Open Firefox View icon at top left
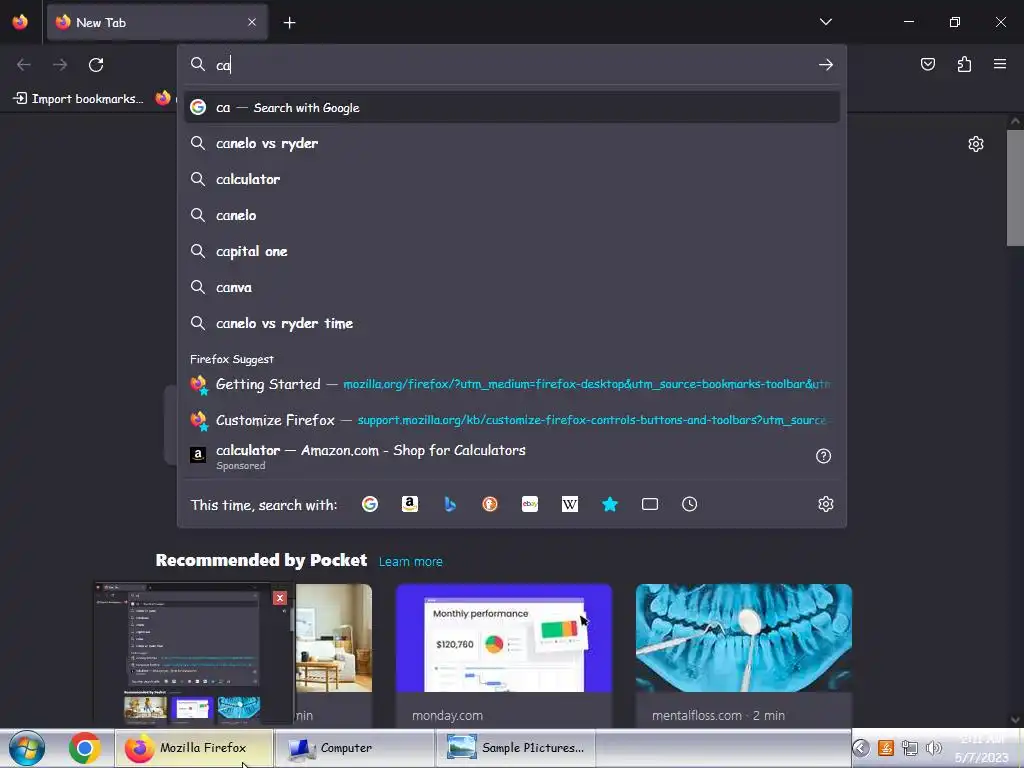 point(20,22)
